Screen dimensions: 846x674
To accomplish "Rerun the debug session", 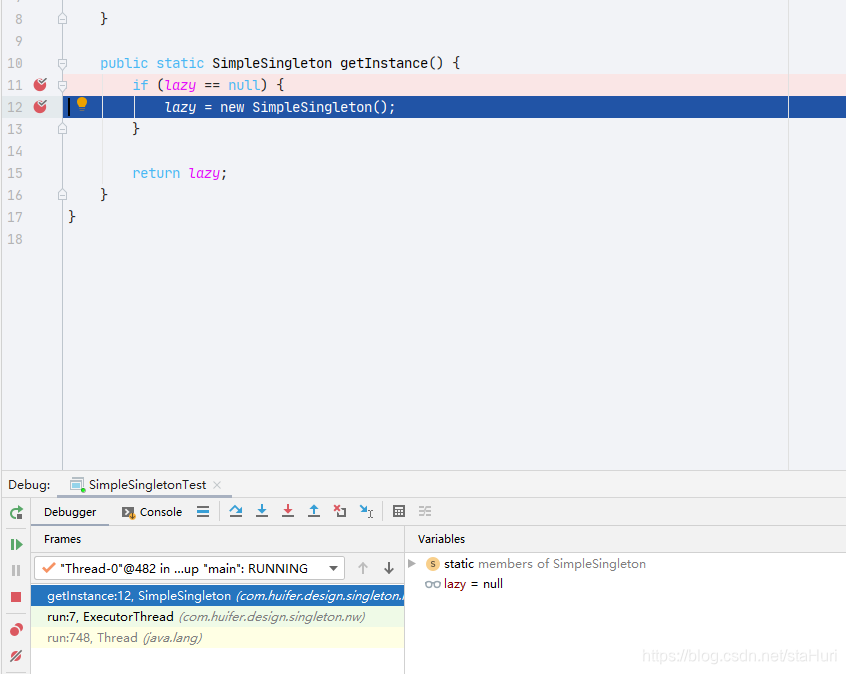I will [x=16, y=512].
